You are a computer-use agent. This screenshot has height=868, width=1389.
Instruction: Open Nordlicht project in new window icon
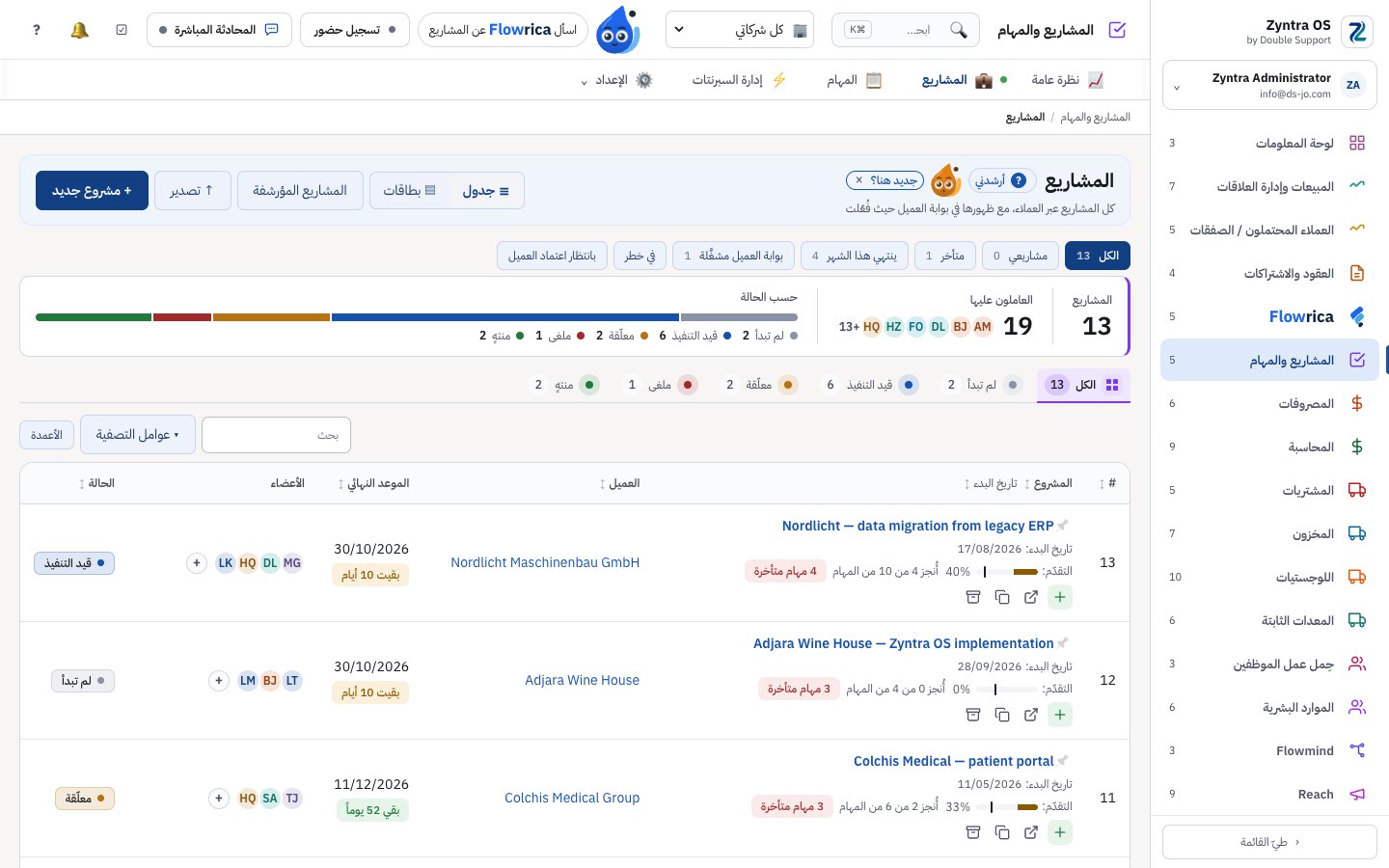pos(1031,597)
